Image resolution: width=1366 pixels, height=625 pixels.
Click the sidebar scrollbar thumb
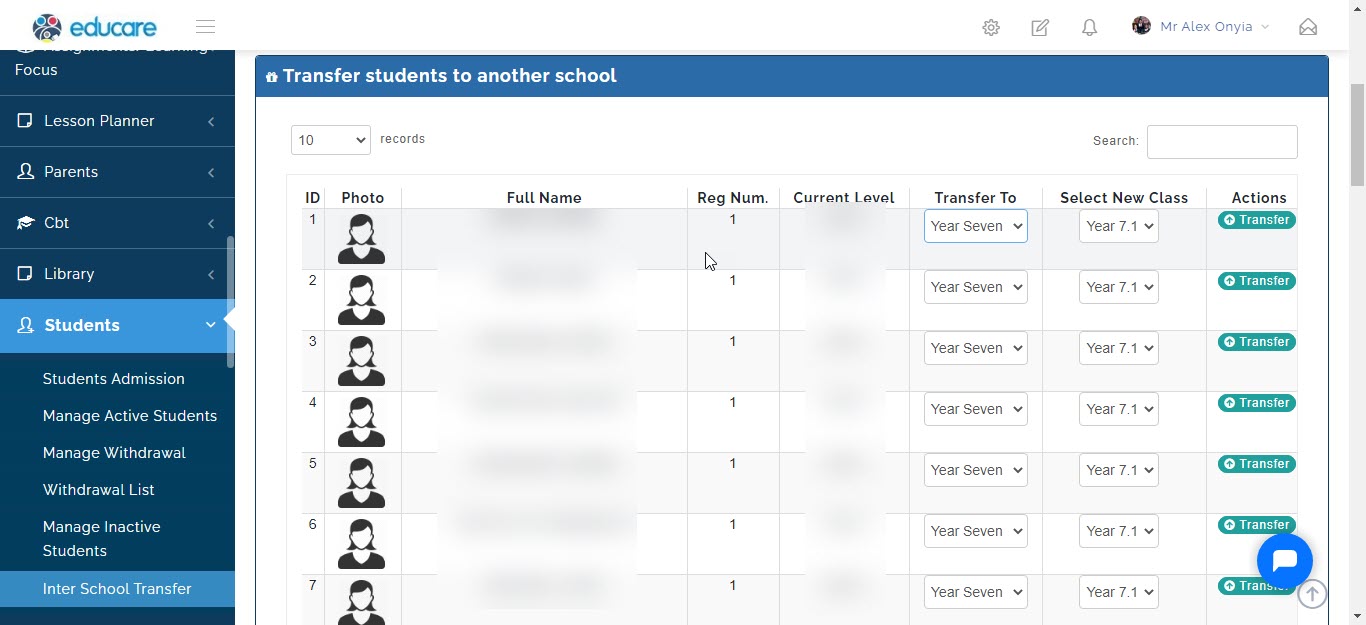(x=230, y=302)
